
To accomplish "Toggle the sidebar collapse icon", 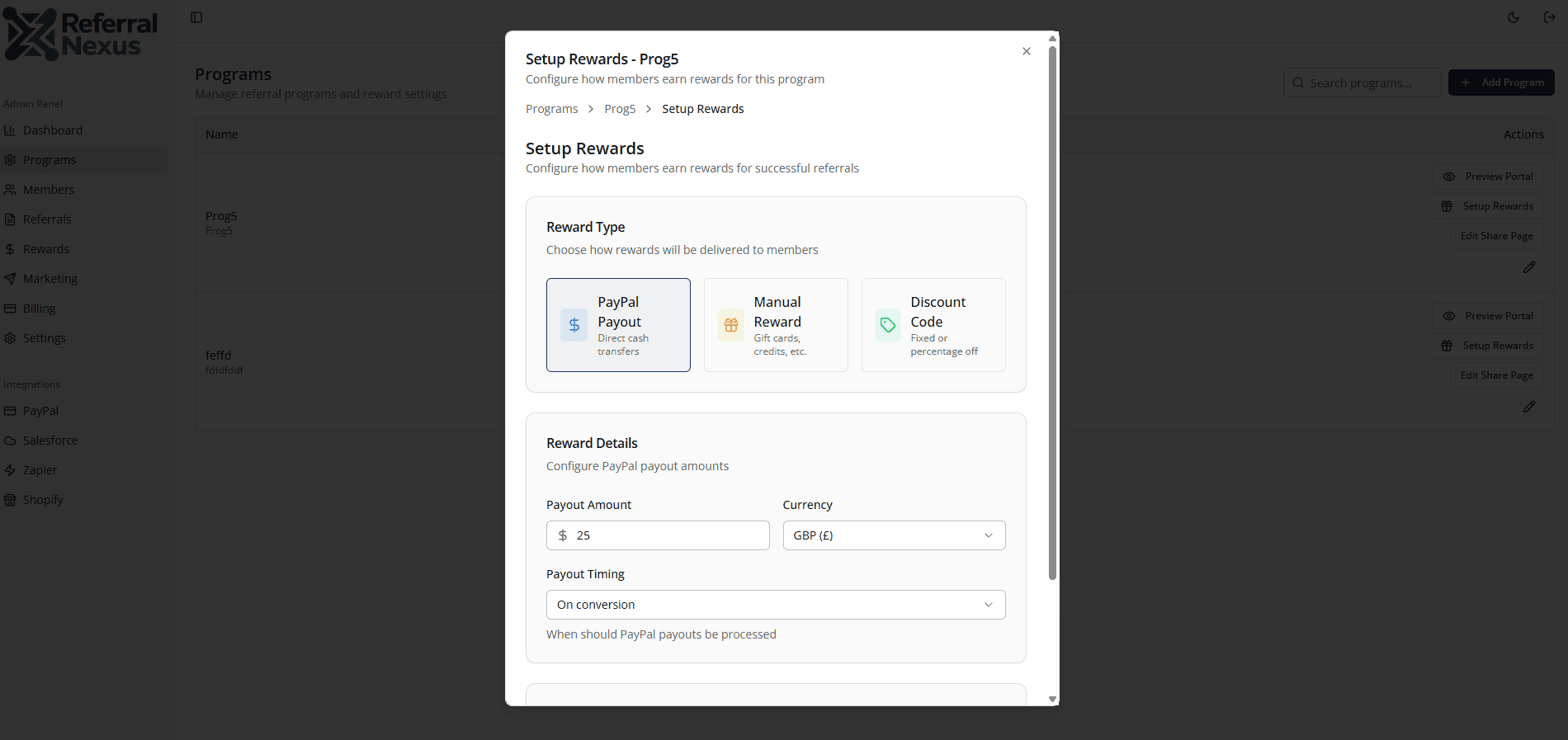I will point(196,17).
